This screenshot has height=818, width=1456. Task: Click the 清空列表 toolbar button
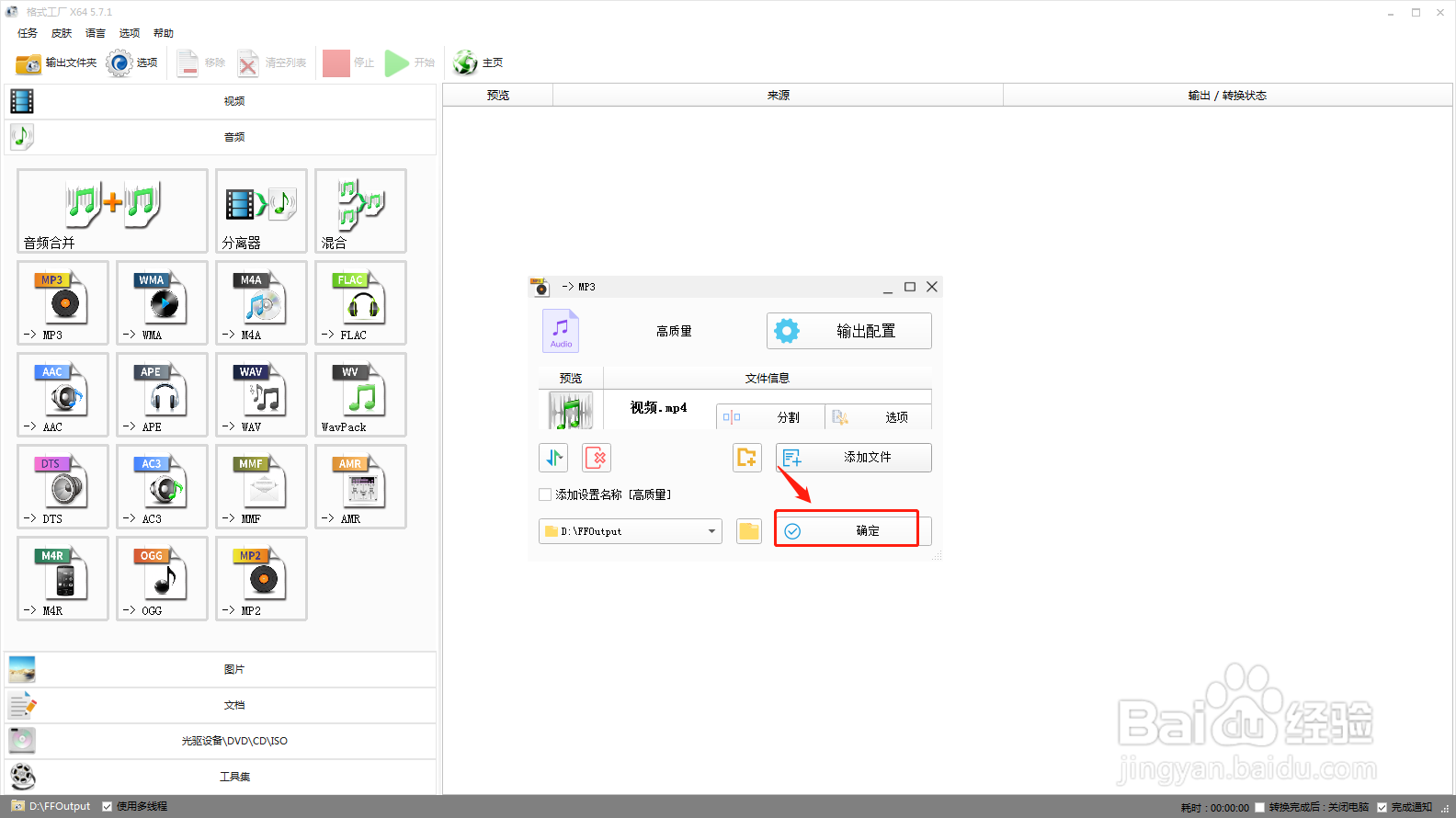point(272,63)
